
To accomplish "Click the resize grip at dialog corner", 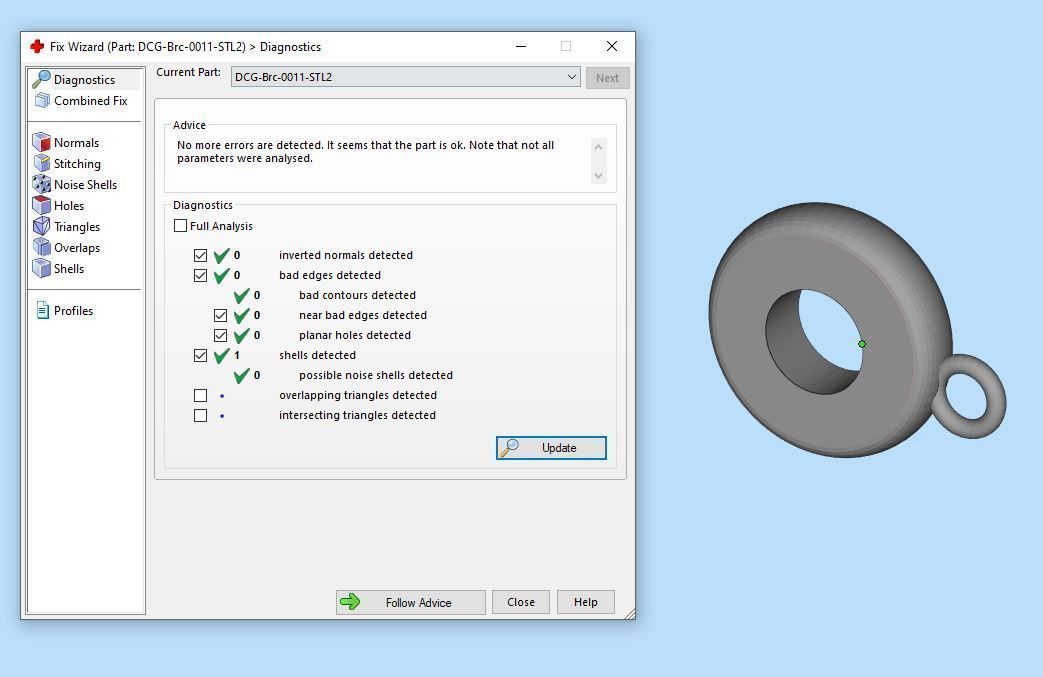I will click(630, 614).
